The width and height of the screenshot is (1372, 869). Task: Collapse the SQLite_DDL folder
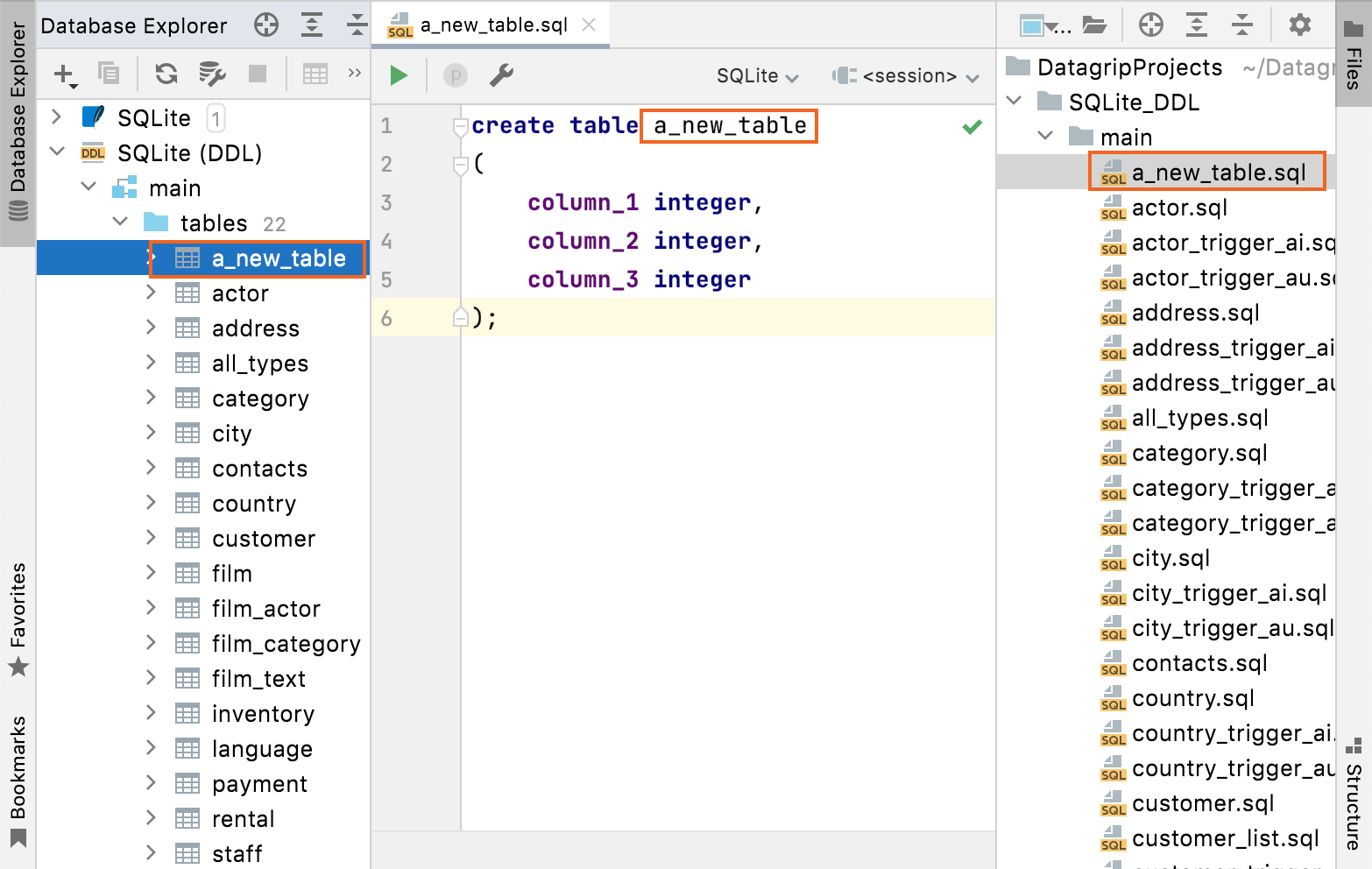(1015, 102)
